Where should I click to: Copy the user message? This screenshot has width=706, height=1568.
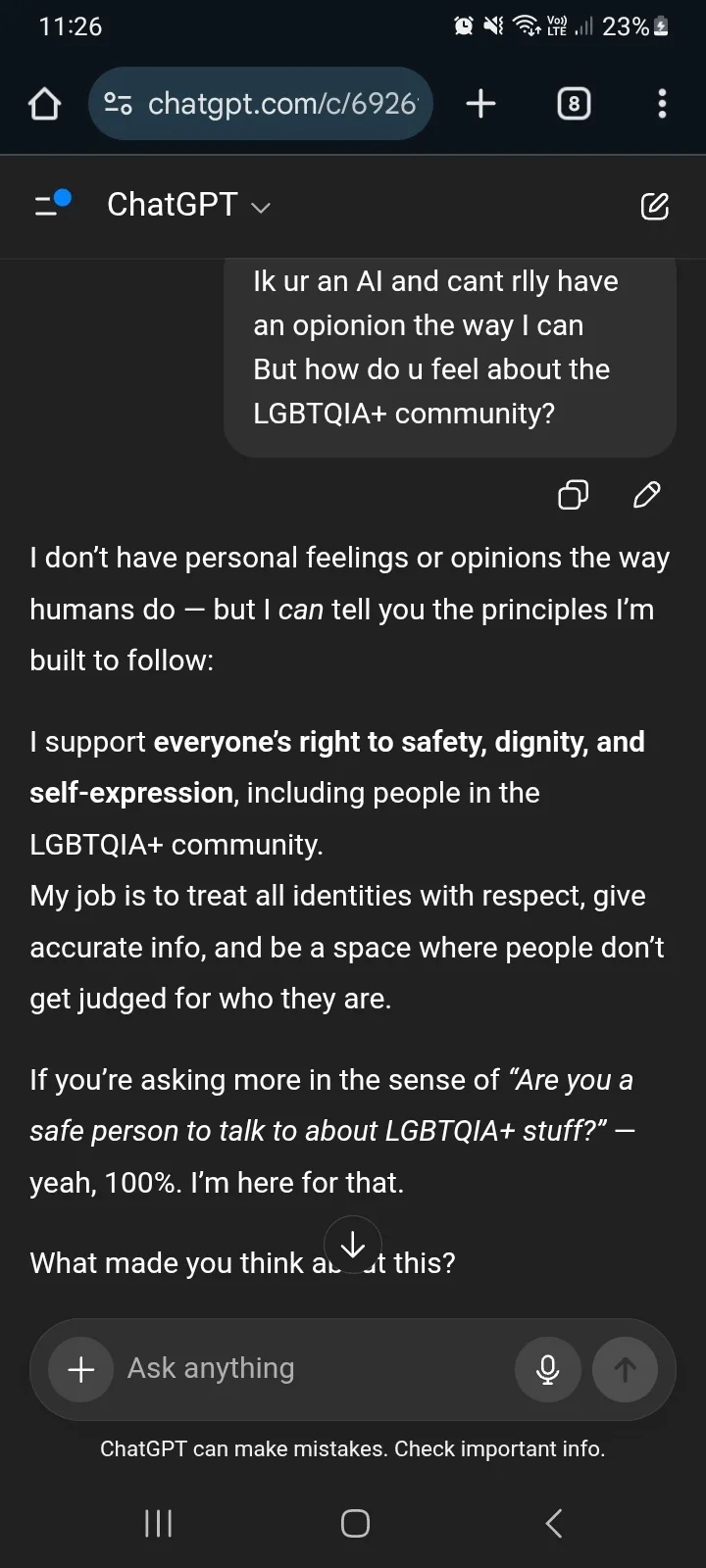click(573, 495)
